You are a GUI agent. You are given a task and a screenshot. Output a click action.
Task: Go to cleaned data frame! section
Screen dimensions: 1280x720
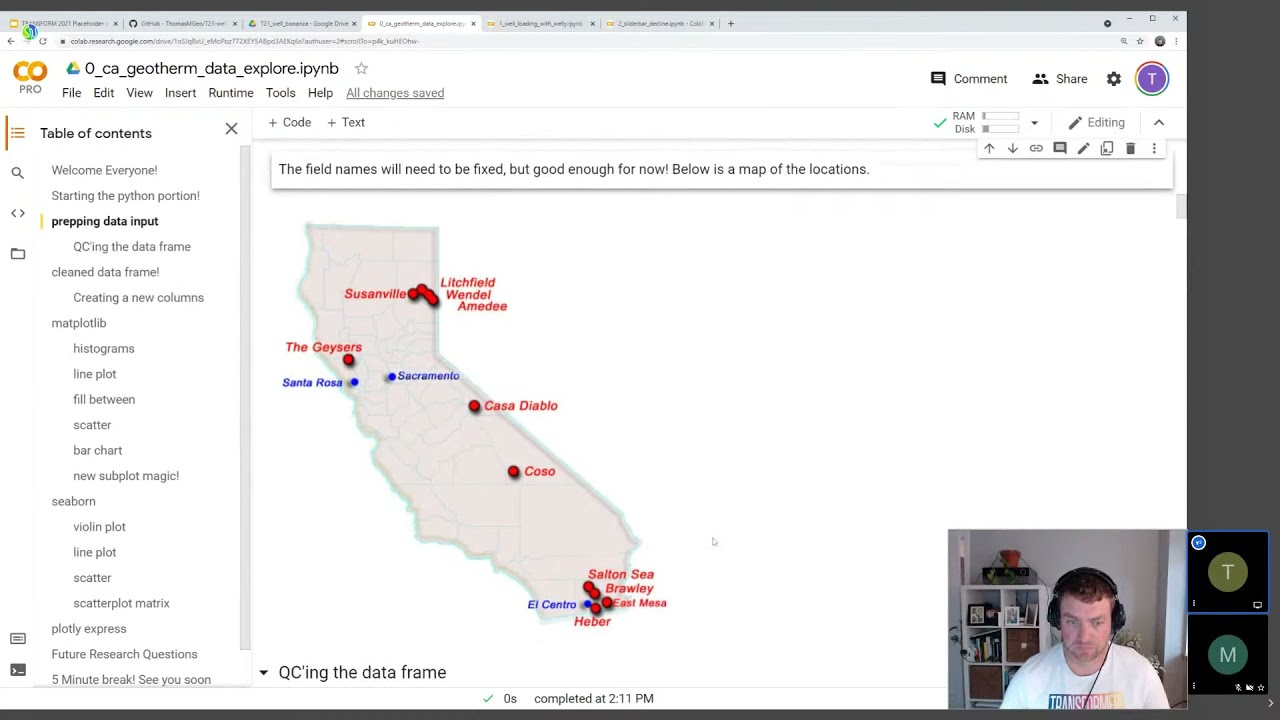105,272
